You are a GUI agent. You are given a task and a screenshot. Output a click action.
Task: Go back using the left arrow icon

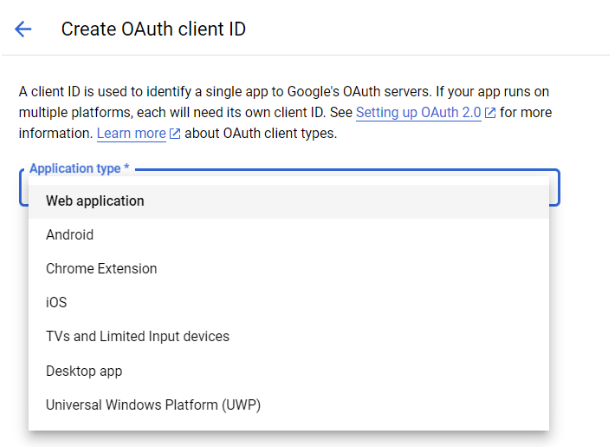tap(23, 29)
